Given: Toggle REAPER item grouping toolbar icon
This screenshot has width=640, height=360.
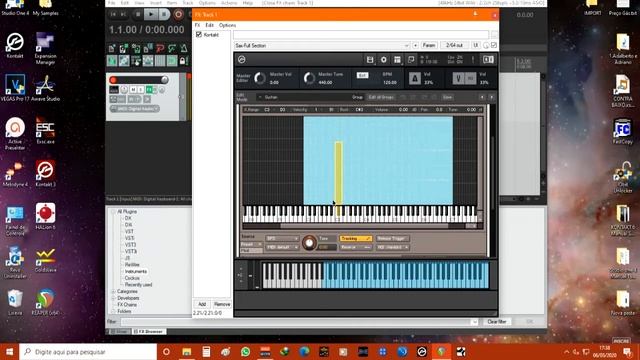Looking at the screenshot, I should click(x=124, y=61).
